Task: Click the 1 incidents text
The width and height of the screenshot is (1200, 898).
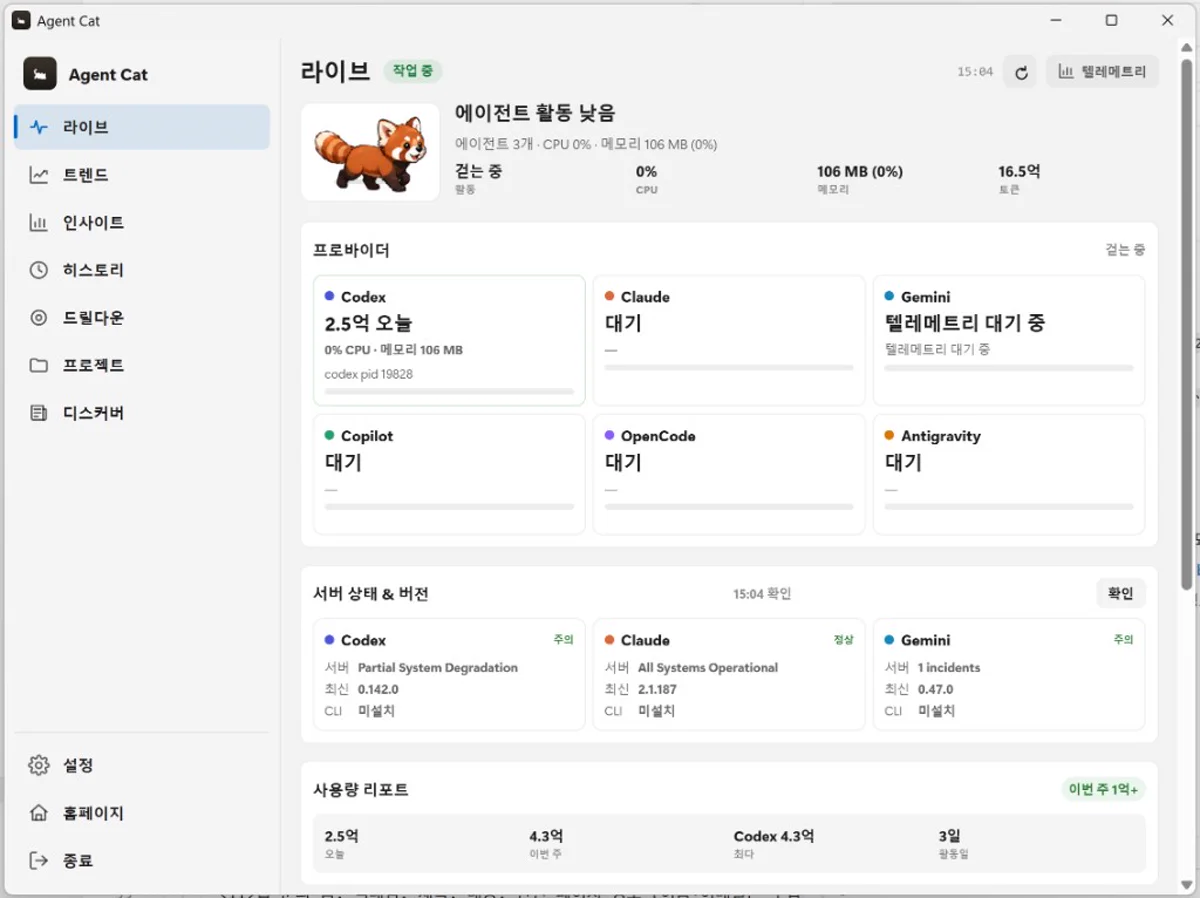Action: [949, 668]
